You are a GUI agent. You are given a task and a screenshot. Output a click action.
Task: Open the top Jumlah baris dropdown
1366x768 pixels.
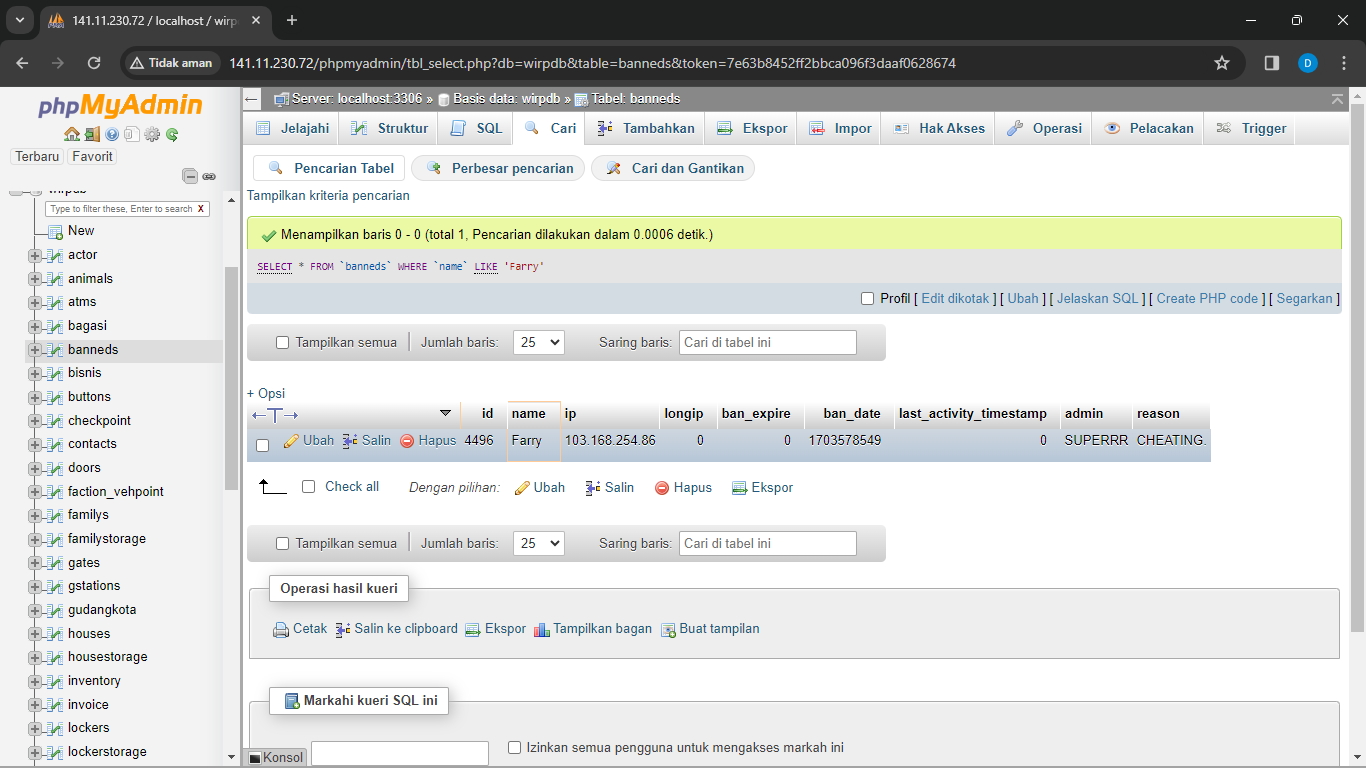(x=538, y=342)
